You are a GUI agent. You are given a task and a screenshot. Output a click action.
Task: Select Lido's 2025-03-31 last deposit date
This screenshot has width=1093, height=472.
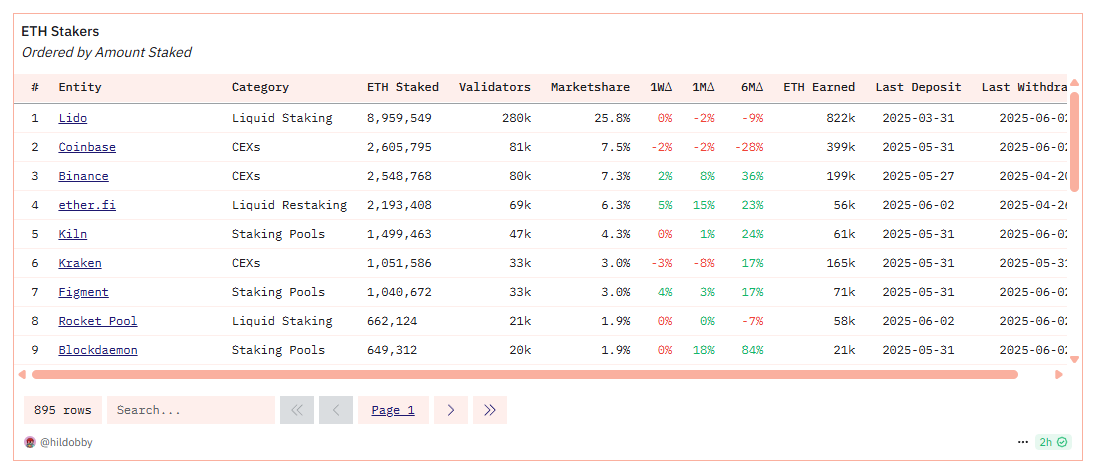pyautogui.click(x=919, y=119)
